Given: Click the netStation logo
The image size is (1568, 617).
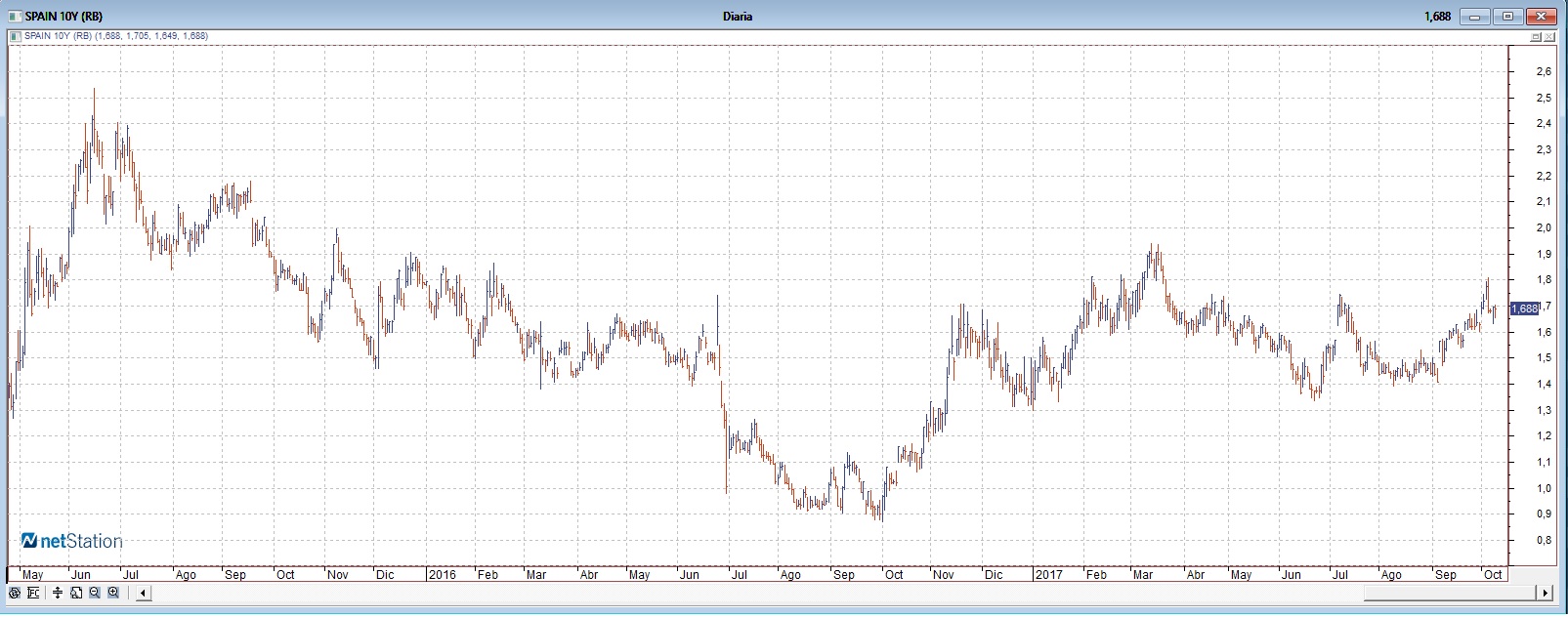Looking at the screenshot, I should point(72,541).
